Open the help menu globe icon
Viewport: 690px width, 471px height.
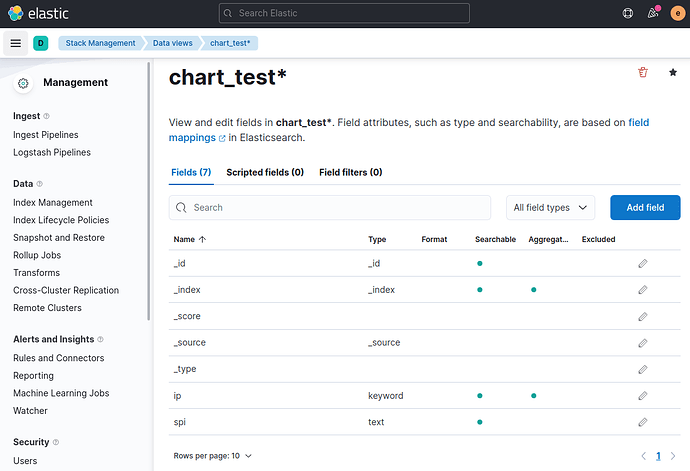tap(628, 14)
